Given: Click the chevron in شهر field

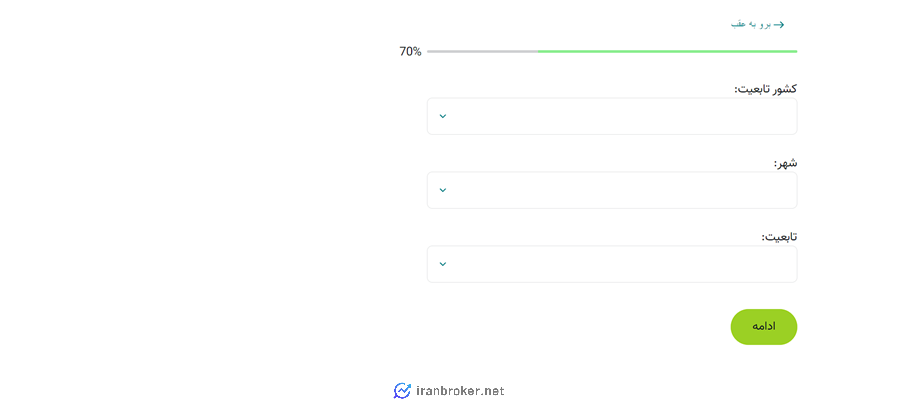Looking at the screenshot, I should point(443,190).
